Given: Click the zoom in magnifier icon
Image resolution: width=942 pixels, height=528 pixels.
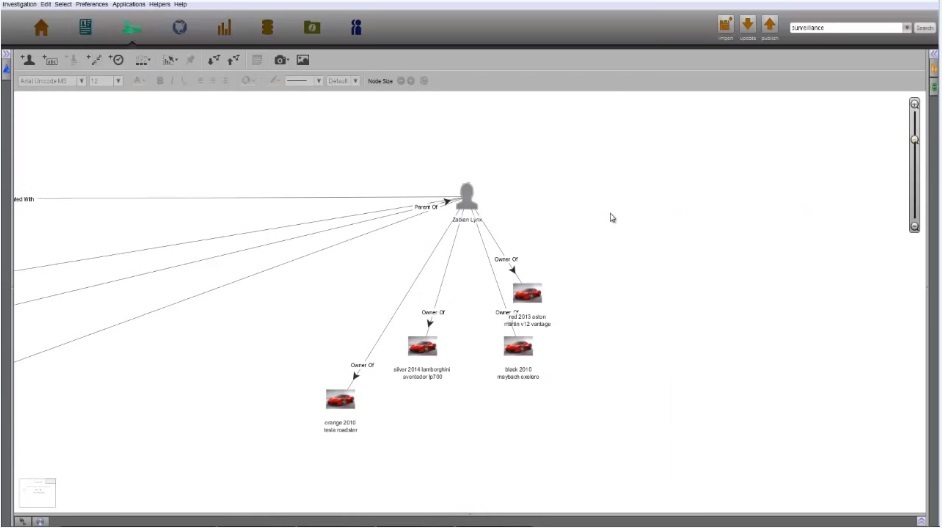Looking at the screenshot, I should tap(914, 104).
